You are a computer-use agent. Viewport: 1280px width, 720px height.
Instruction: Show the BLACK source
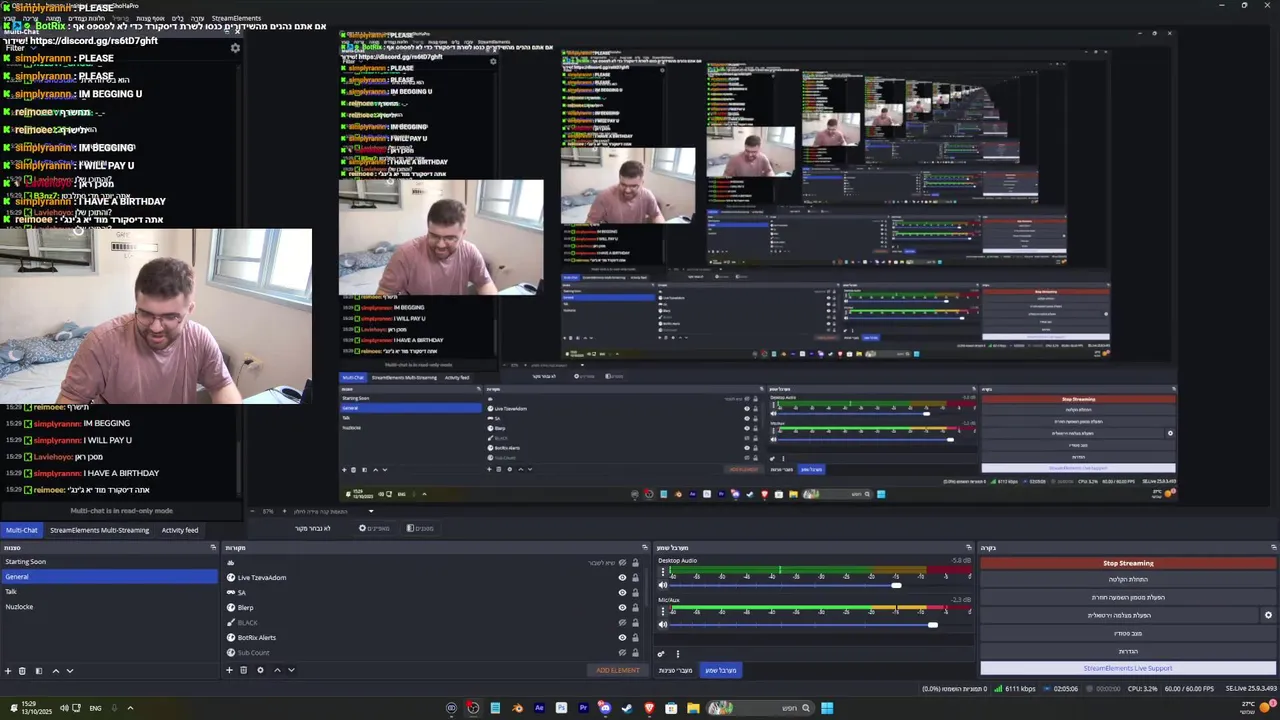622,623
